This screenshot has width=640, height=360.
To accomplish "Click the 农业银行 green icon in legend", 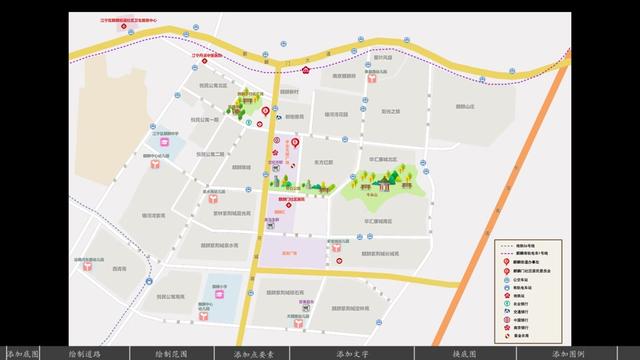I will [507, 304].
